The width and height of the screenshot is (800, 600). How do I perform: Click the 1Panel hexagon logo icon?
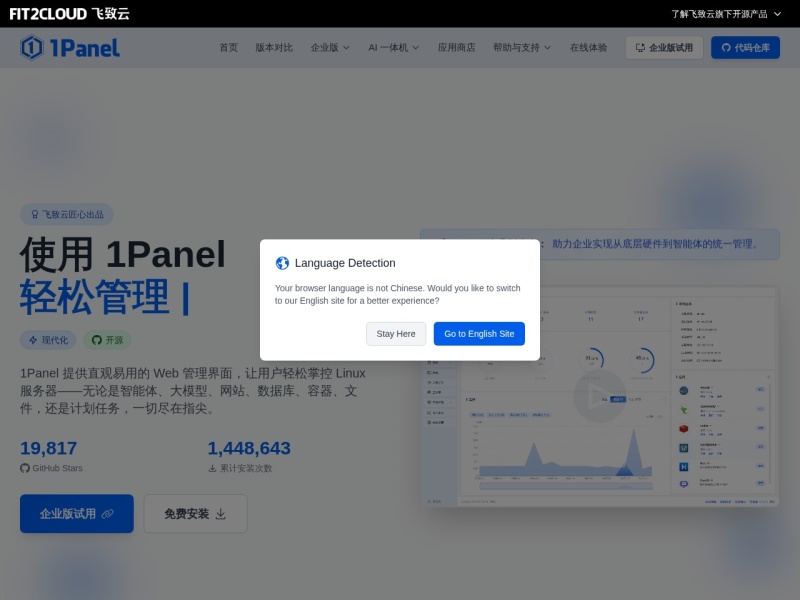click(x=32, y=47)
